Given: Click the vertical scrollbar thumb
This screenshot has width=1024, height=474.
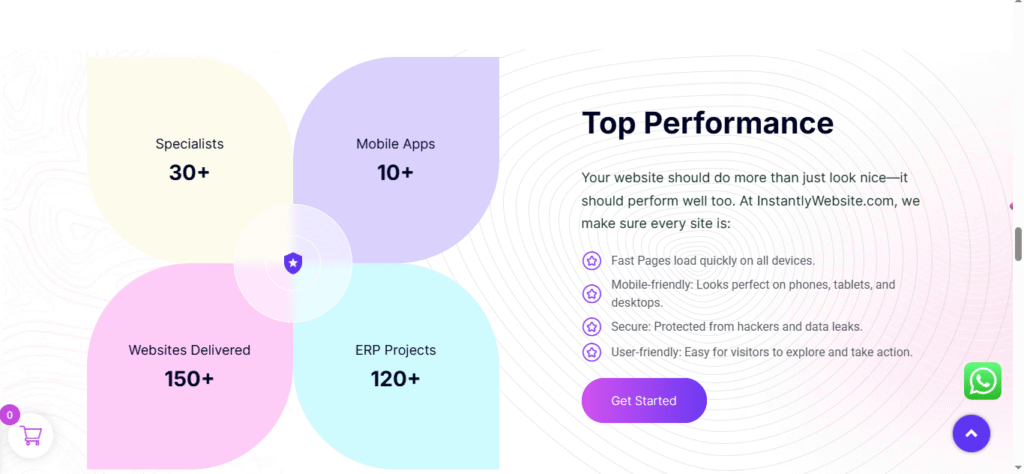Looking at the screenshot, I should [1018, 243].
